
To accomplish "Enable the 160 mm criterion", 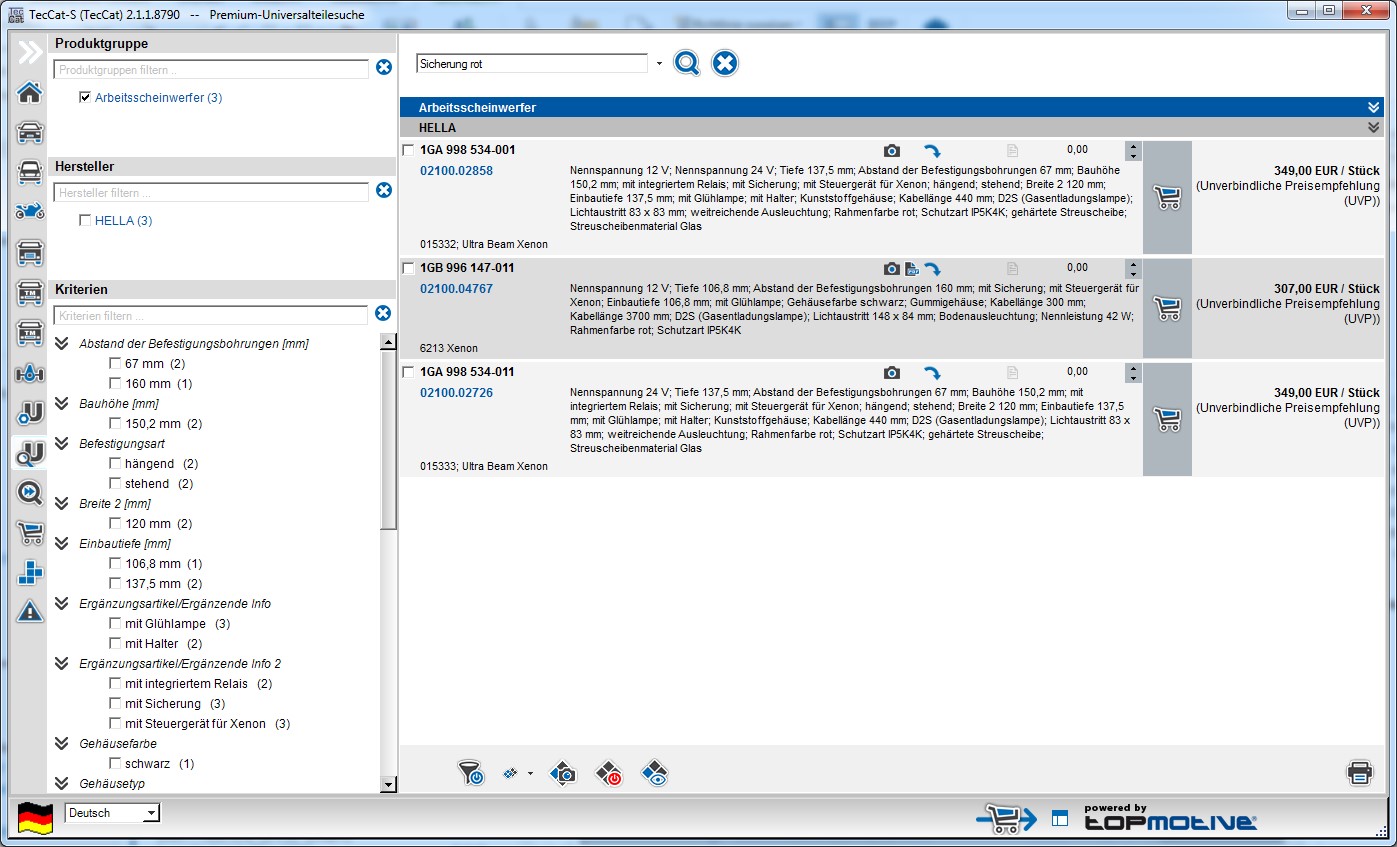I will [x=116, y=383].
